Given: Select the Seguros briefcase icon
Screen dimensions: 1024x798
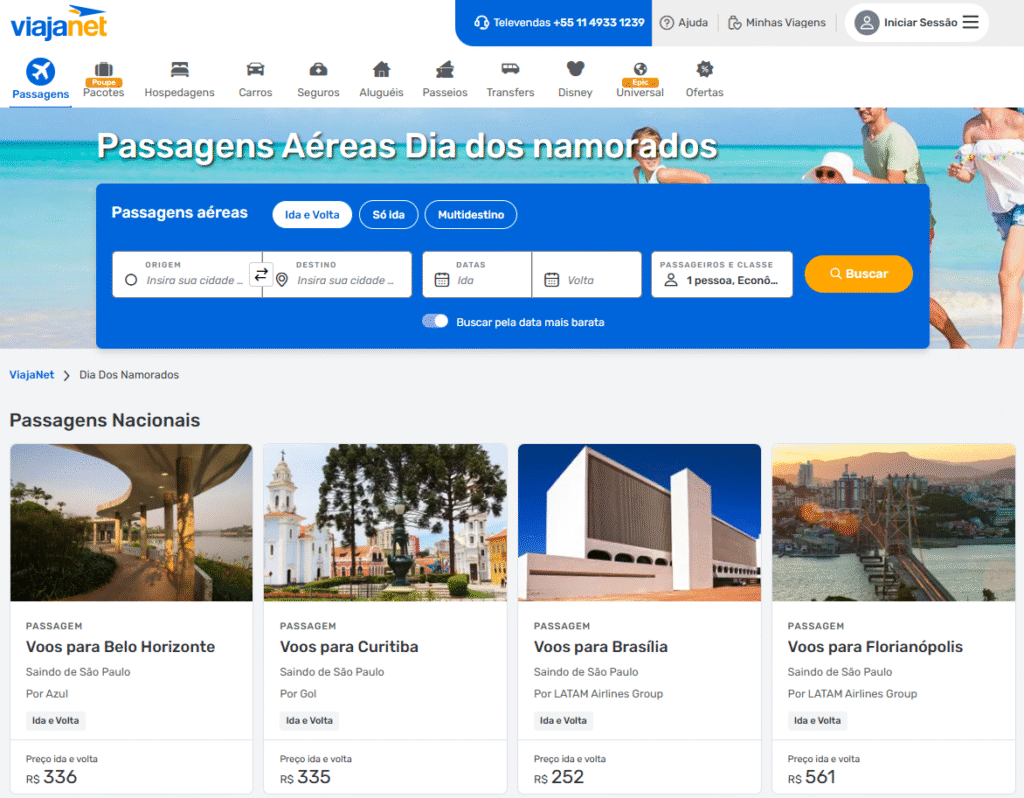Looking at the screenshot, I should [x=318, y=69].
